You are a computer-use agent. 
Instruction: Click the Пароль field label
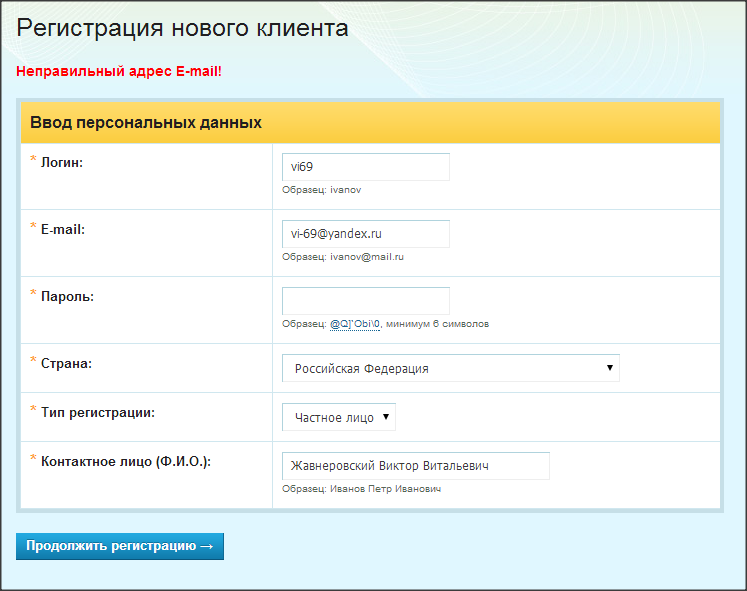click(x=67, y=296)
